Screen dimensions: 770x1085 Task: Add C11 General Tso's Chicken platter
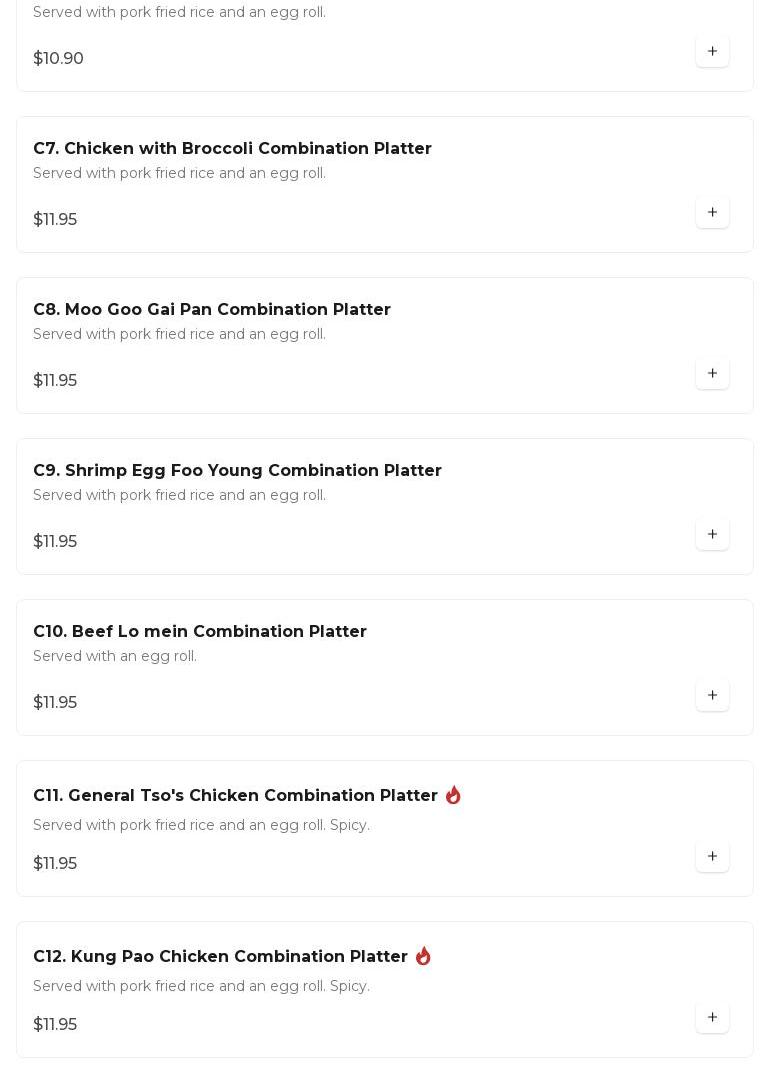pyautogui.click(x=712, y=856)
